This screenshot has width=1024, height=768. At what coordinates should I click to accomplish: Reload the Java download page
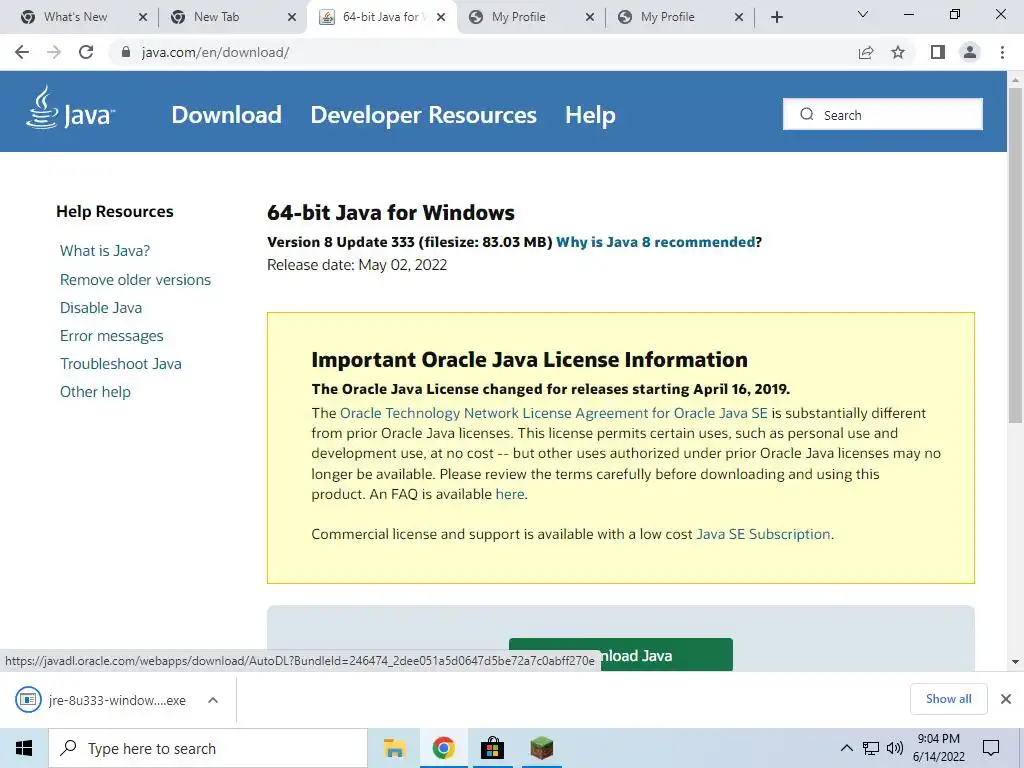click(86, 52)
